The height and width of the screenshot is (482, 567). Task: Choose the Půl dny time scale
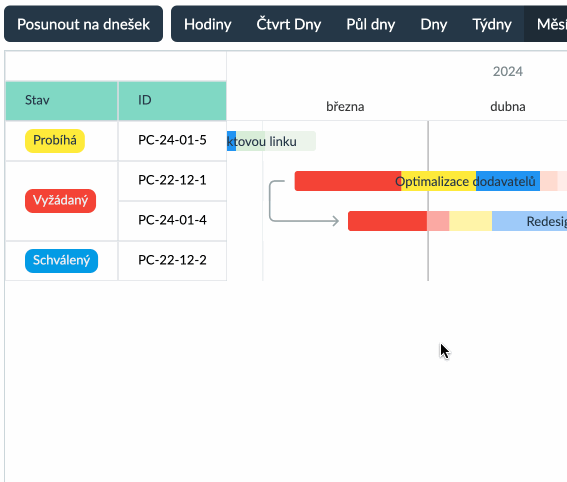371,24
